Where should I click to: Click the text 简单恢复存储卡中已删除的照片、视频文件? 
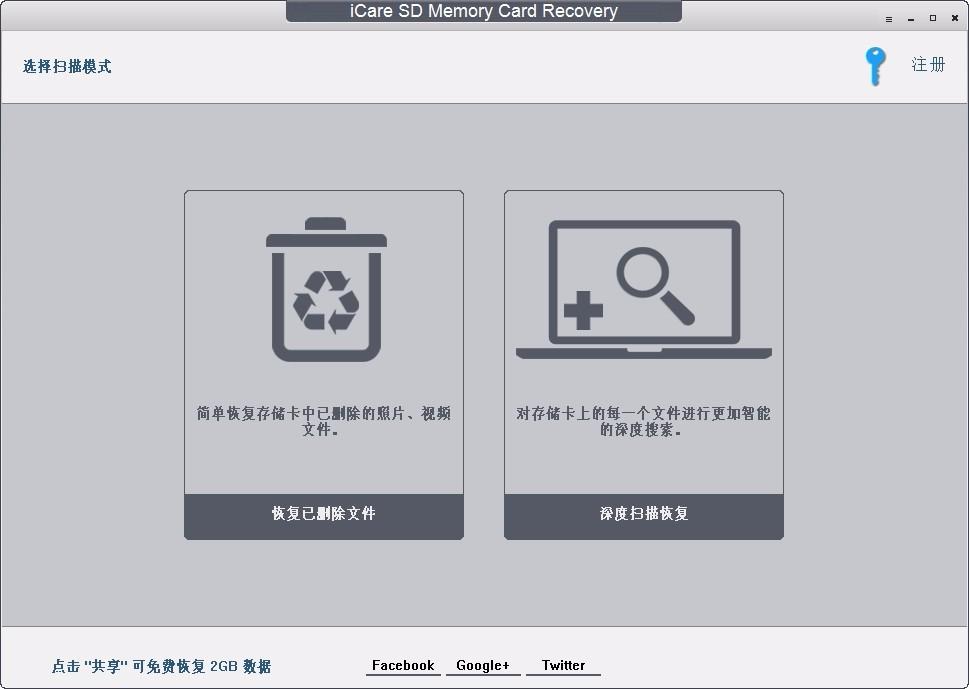tap(324, 421)
